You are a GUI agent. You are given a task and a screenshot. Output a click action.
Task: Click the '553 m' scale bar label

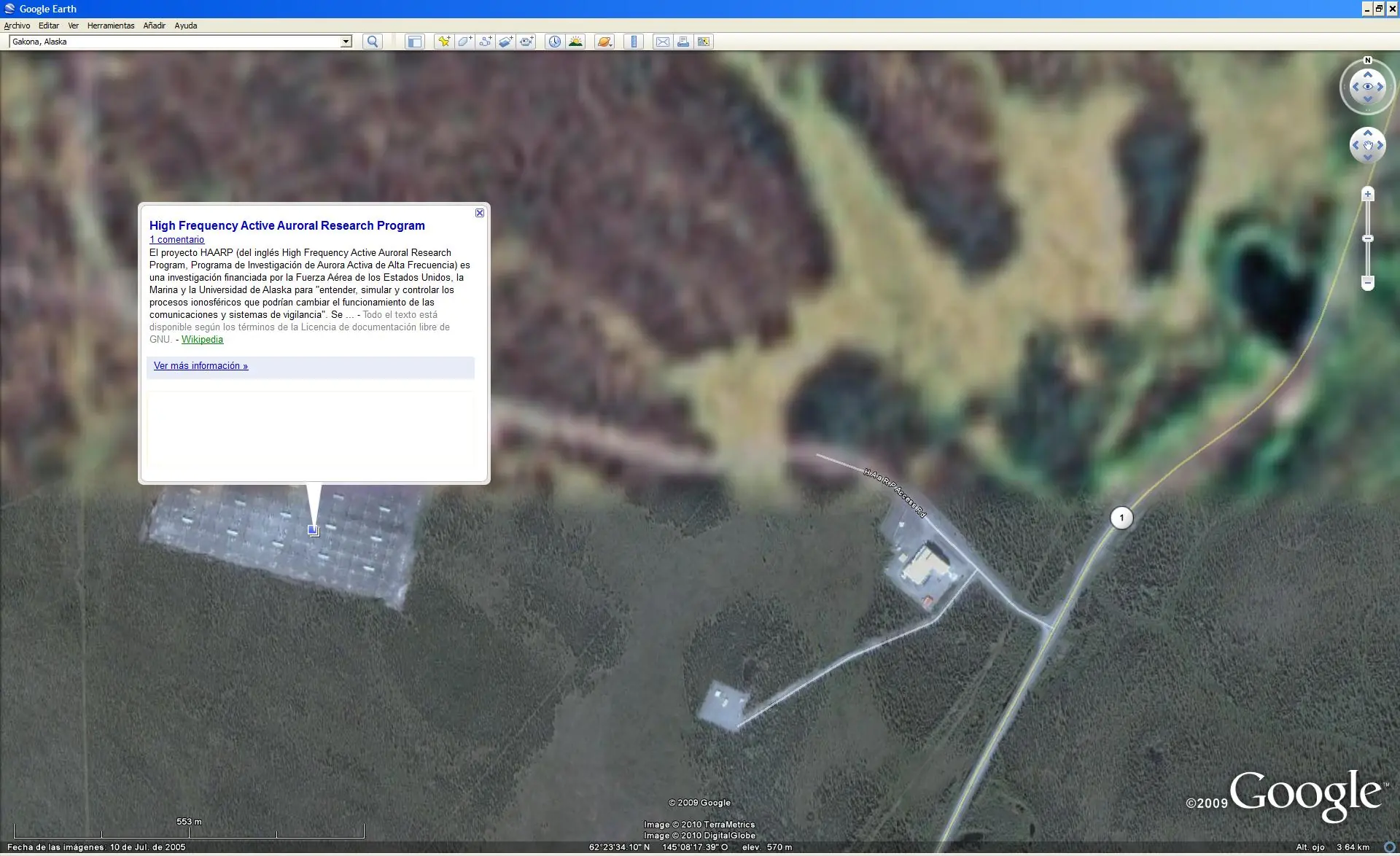pyautogui.click(x=189, y=822)
